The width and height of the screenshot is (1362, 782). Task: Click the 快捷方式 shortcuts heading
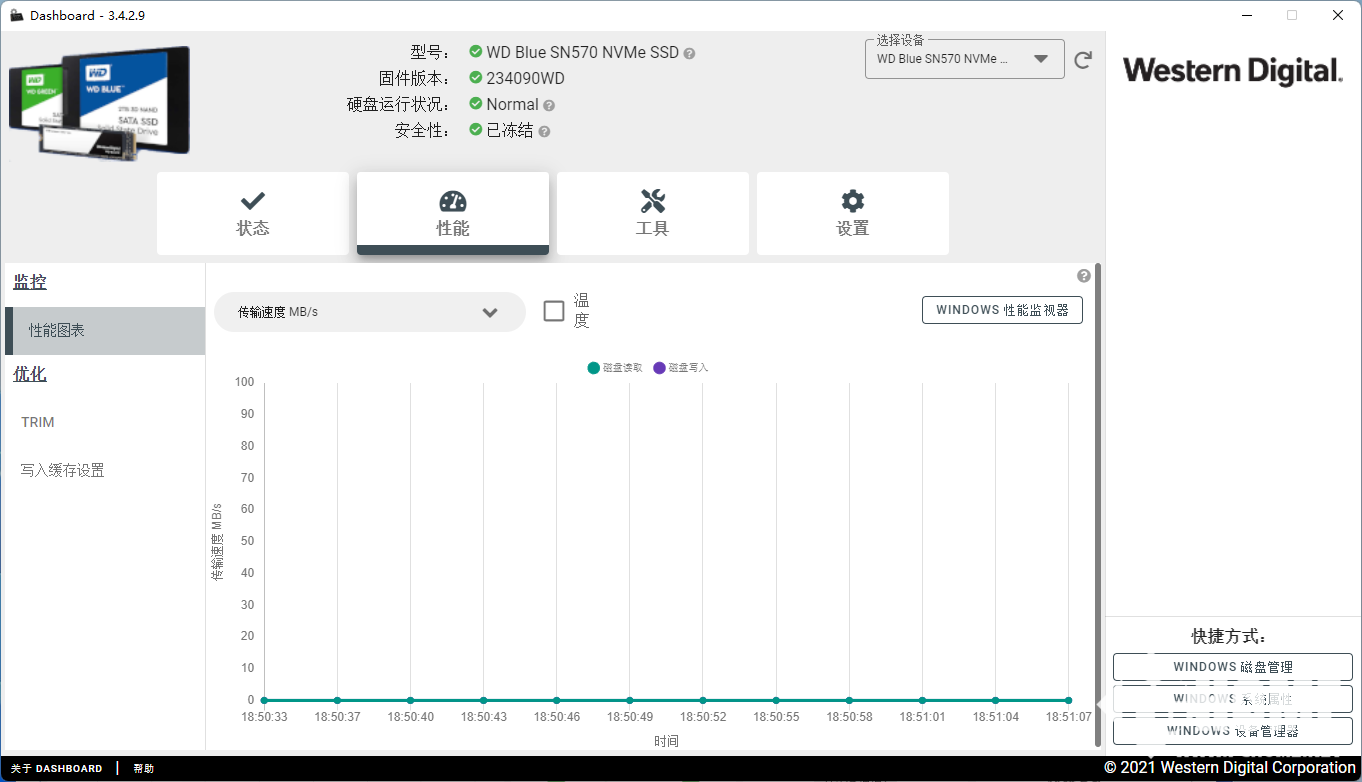(1229, 637)
